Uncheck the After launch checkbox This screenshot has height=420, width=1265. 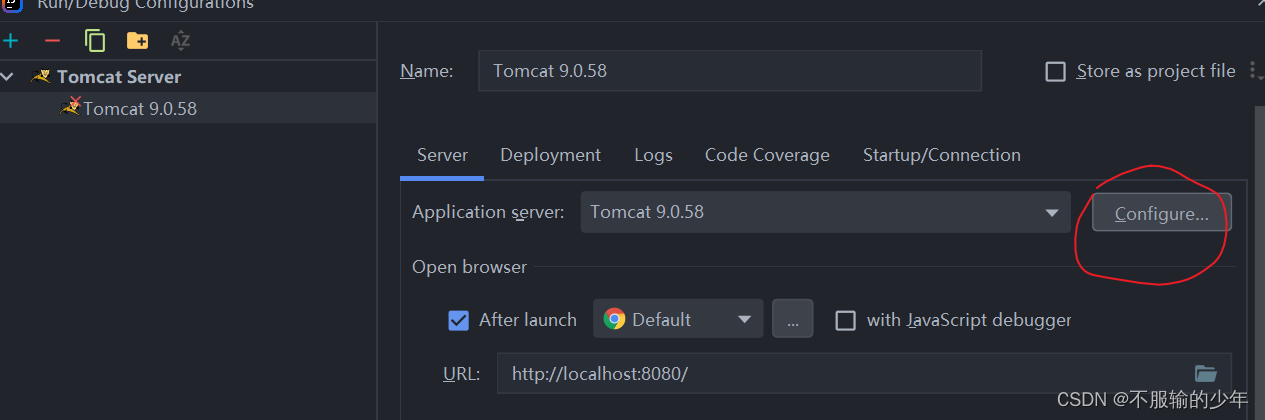(459, 320)
